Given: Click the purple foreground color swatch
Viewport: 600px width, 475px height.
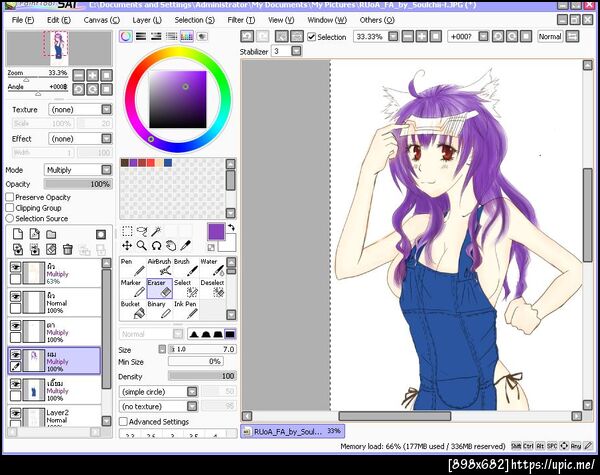Looking at the screenshot, I should (x=216, y=232).
